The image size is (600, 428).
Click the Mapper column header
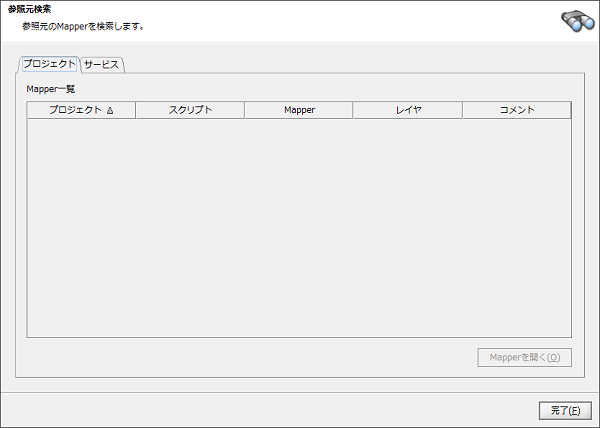point(298,110)
